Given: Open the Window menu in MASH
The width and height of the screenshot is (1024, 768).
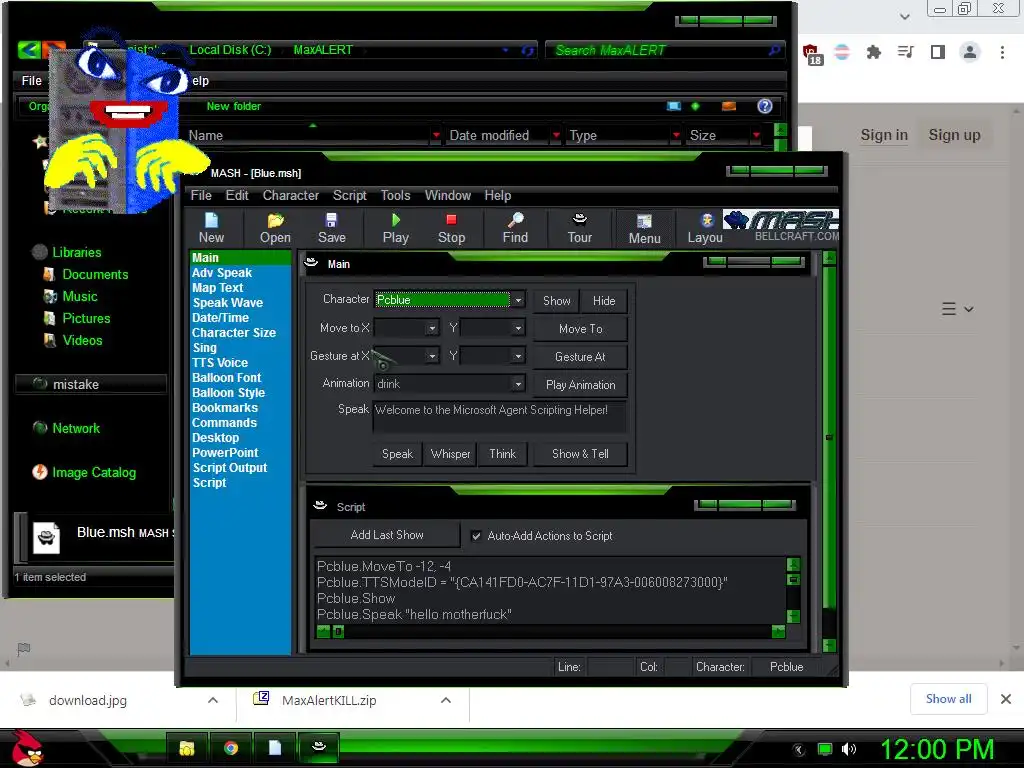Looking at the screenshot, I should click(447, 195).
